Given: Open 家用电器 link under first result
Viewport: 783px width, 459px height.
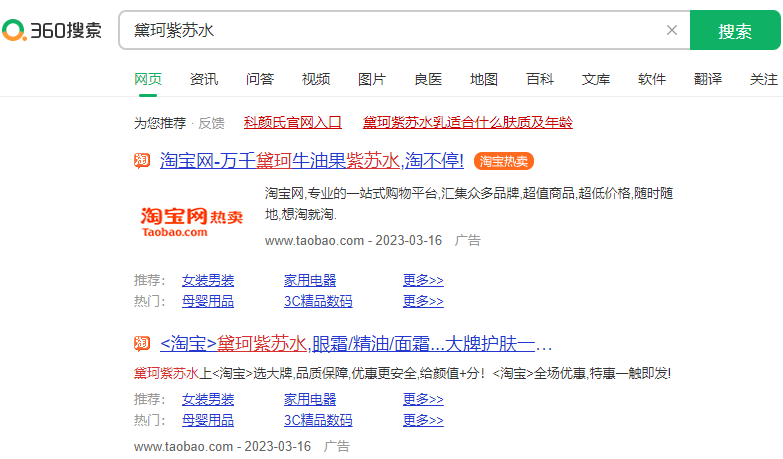Looking at the screenshot, I should click(x=310, y=280).
